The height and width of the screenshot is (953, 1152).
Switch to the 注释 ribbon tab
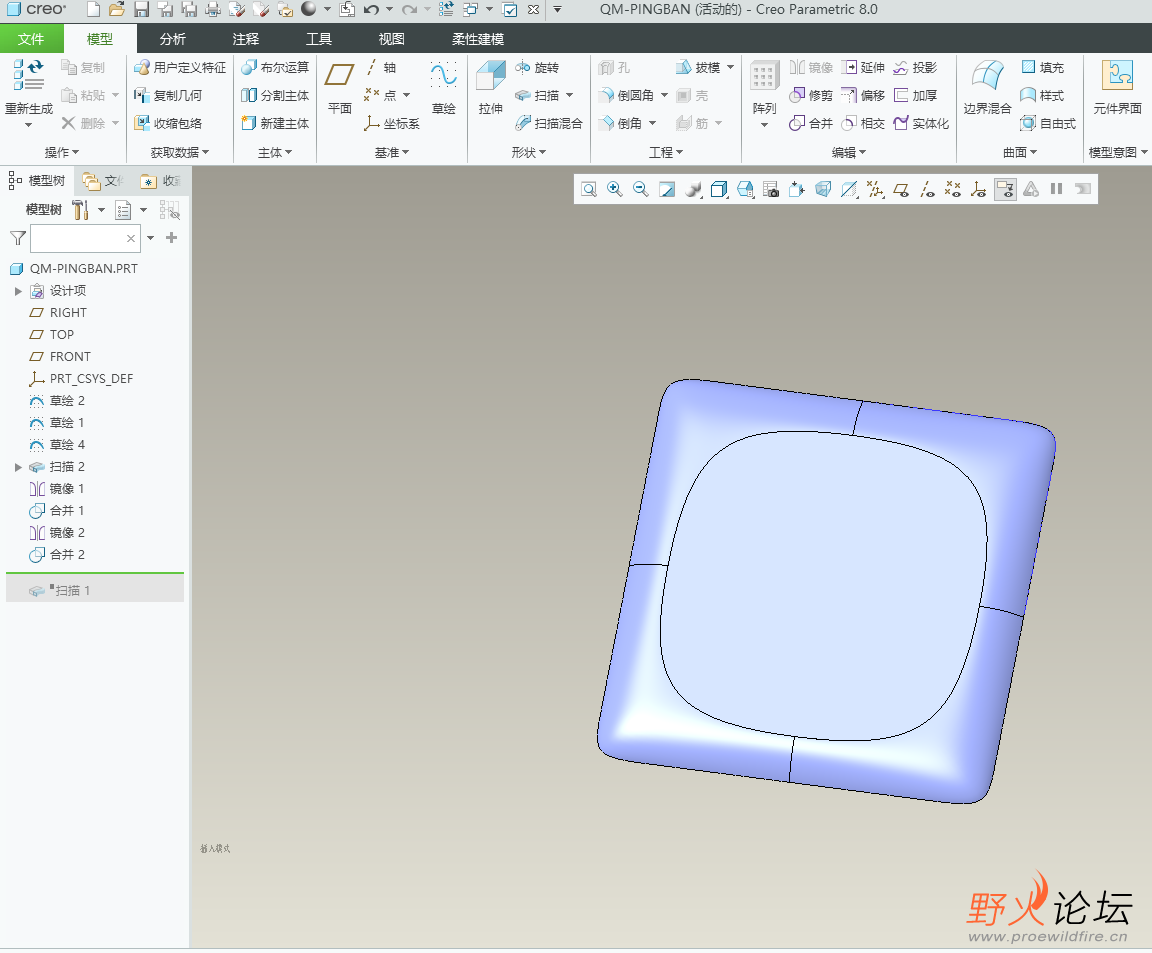click(x=245, y=39)
